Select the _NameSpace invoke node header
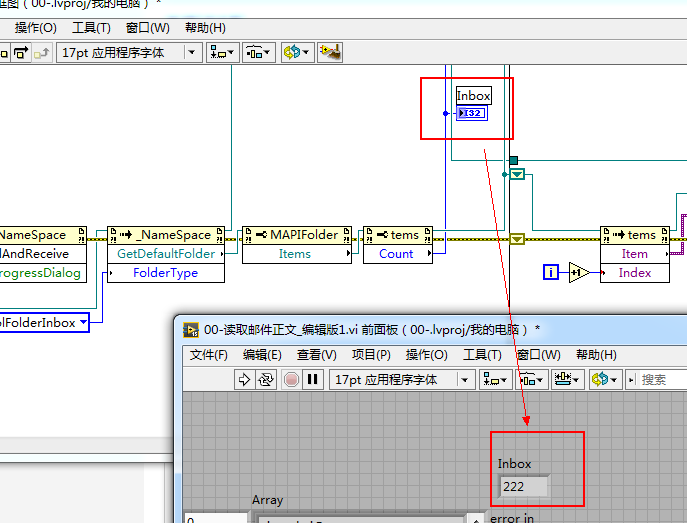Image resolution: width=687 pixels, height=523 pixels. (166, 235)
